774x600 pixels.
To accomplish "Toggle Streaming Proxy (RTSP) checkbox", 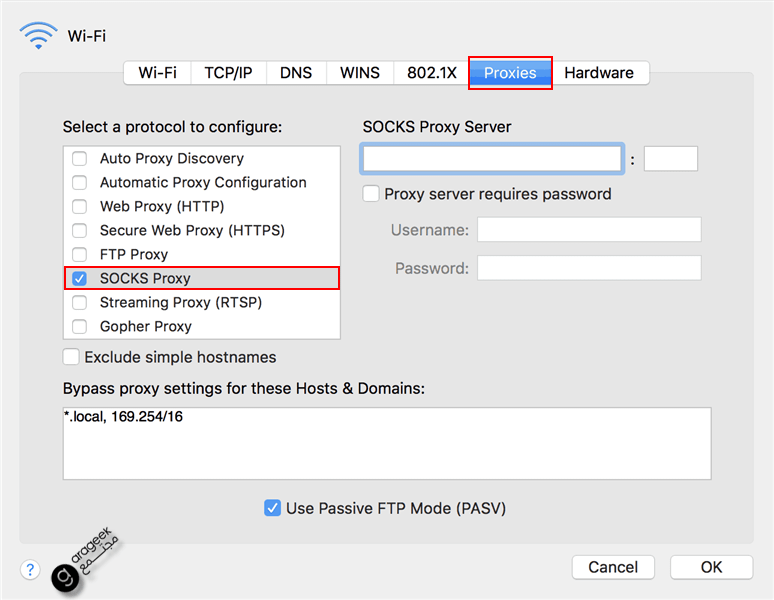I will (x=79, y=302).
